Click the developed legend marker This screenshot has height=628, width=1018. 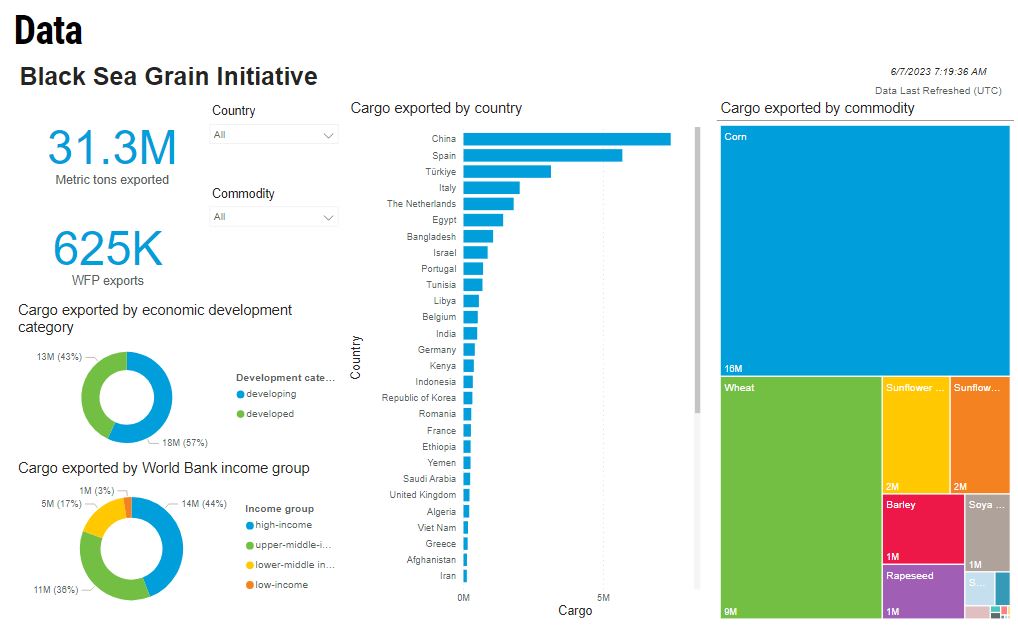(x=240, y=414)
